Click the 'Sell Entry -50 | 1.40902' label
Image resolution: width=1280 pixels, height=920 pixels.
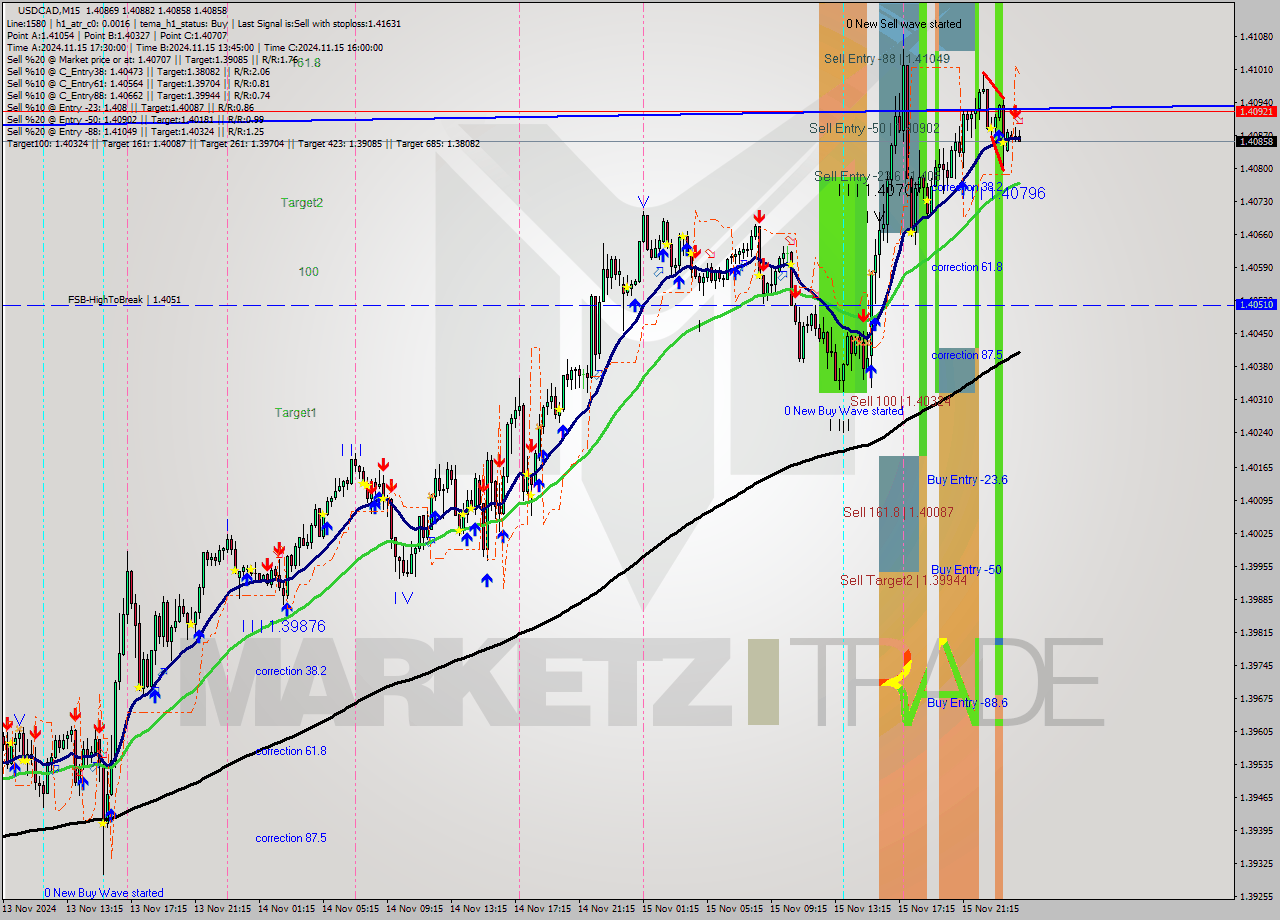click(x=874, y=129)
